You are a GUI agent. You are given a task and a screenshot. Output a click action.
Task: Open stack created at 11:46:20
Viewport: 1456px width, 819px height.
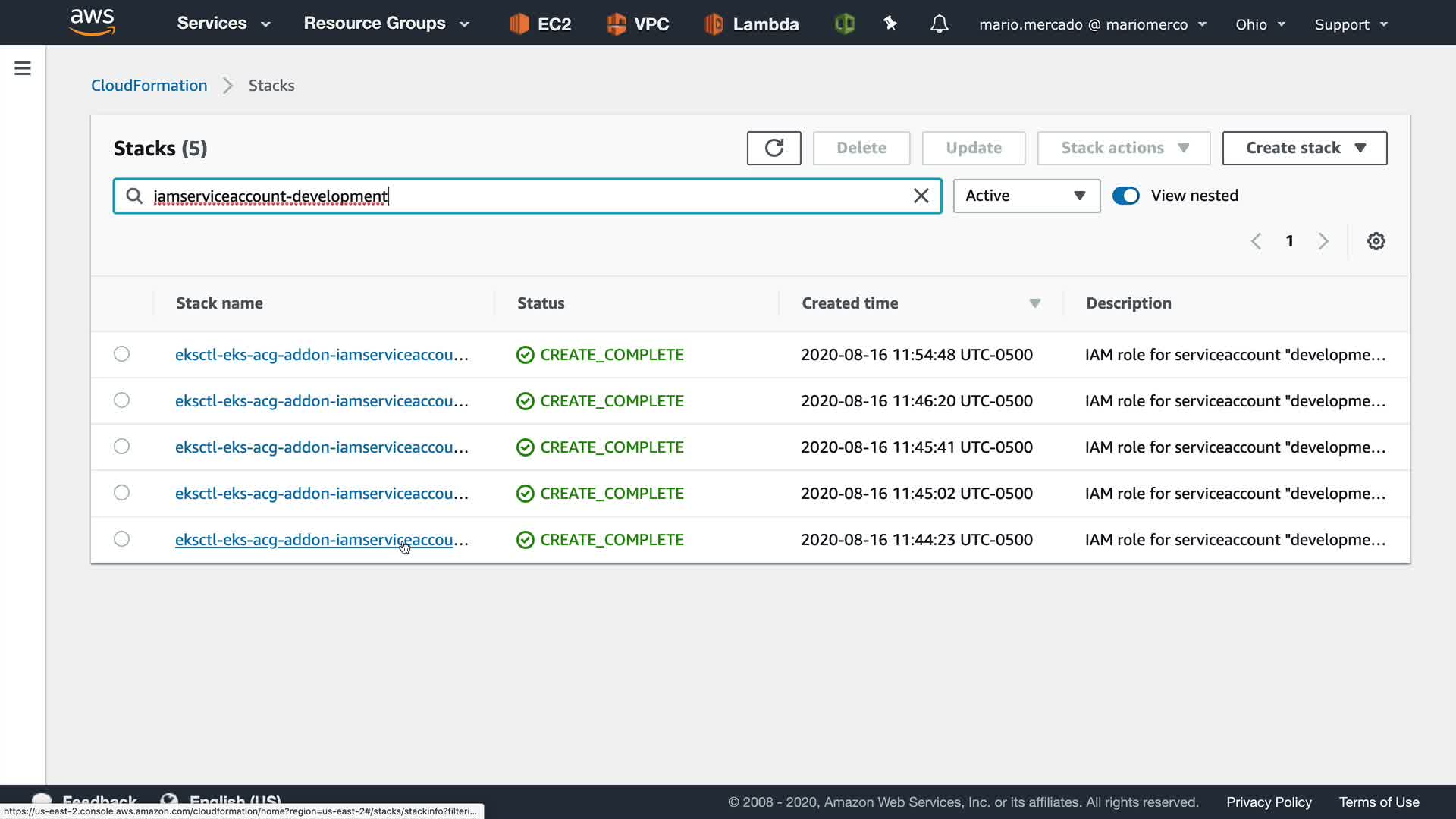pyautogui.click(x=322, y=401)
